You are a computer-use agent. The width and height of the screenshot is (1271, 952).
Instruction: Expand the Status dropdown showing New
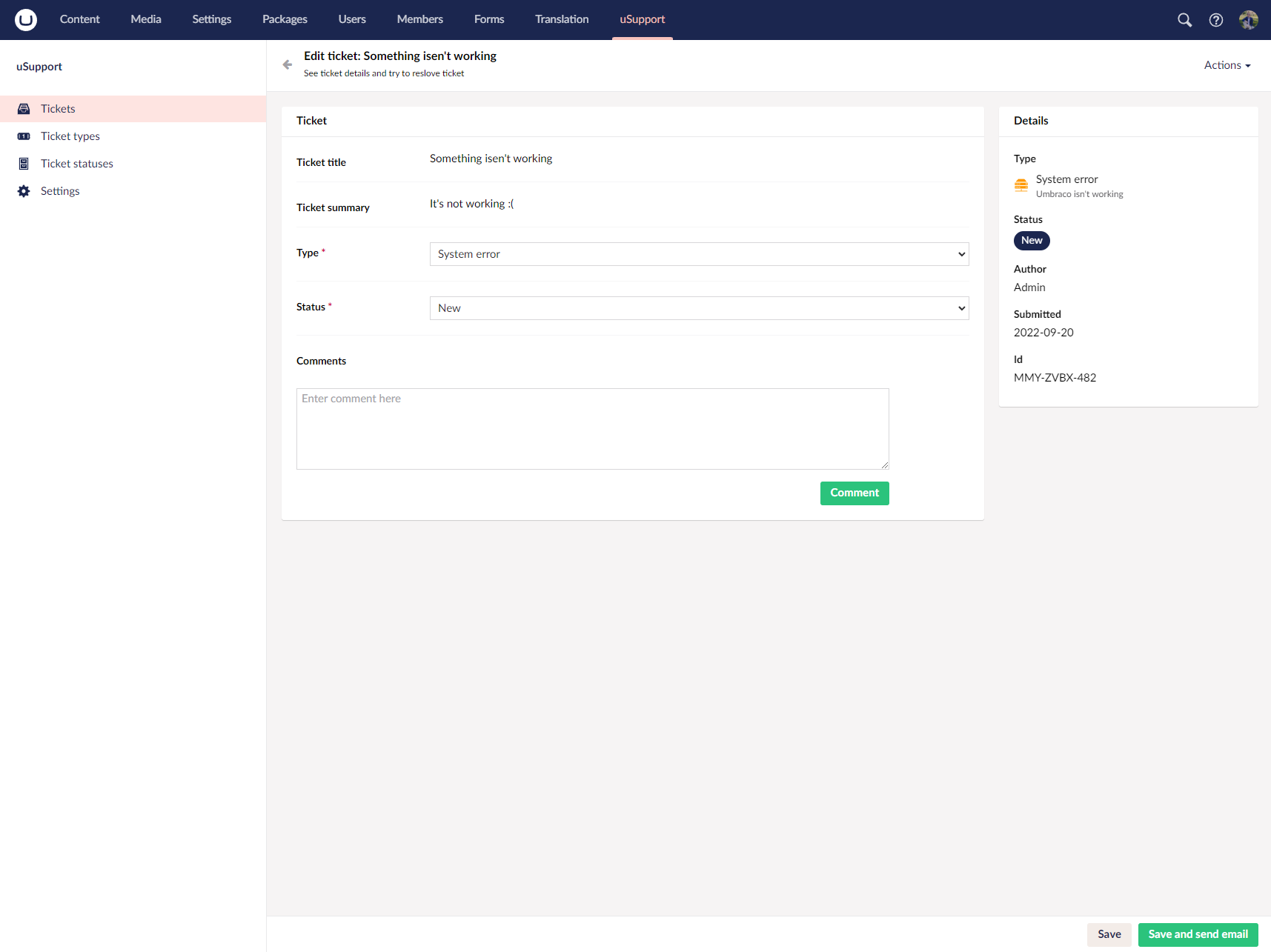coord(699,308)
